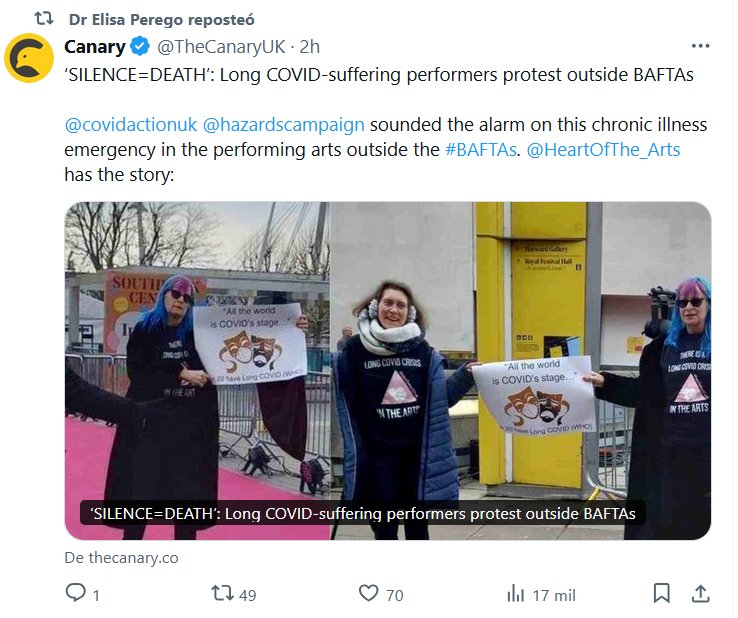Open the @covidactionuk mention
This screenshot has width=738, height=618.
coord(131,125)
